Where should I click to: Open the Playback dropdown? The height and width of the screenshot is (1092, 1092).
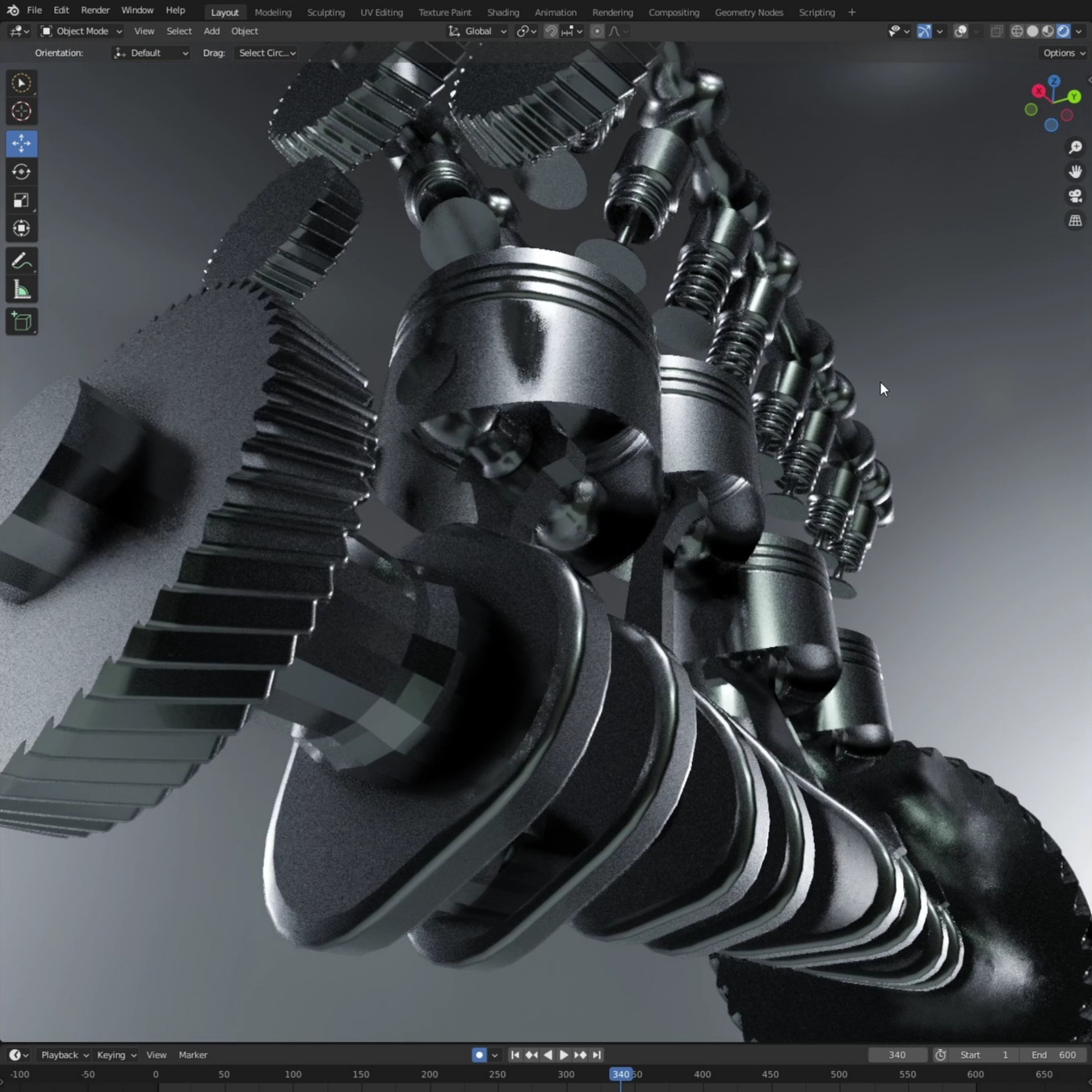pos(65,1055)
